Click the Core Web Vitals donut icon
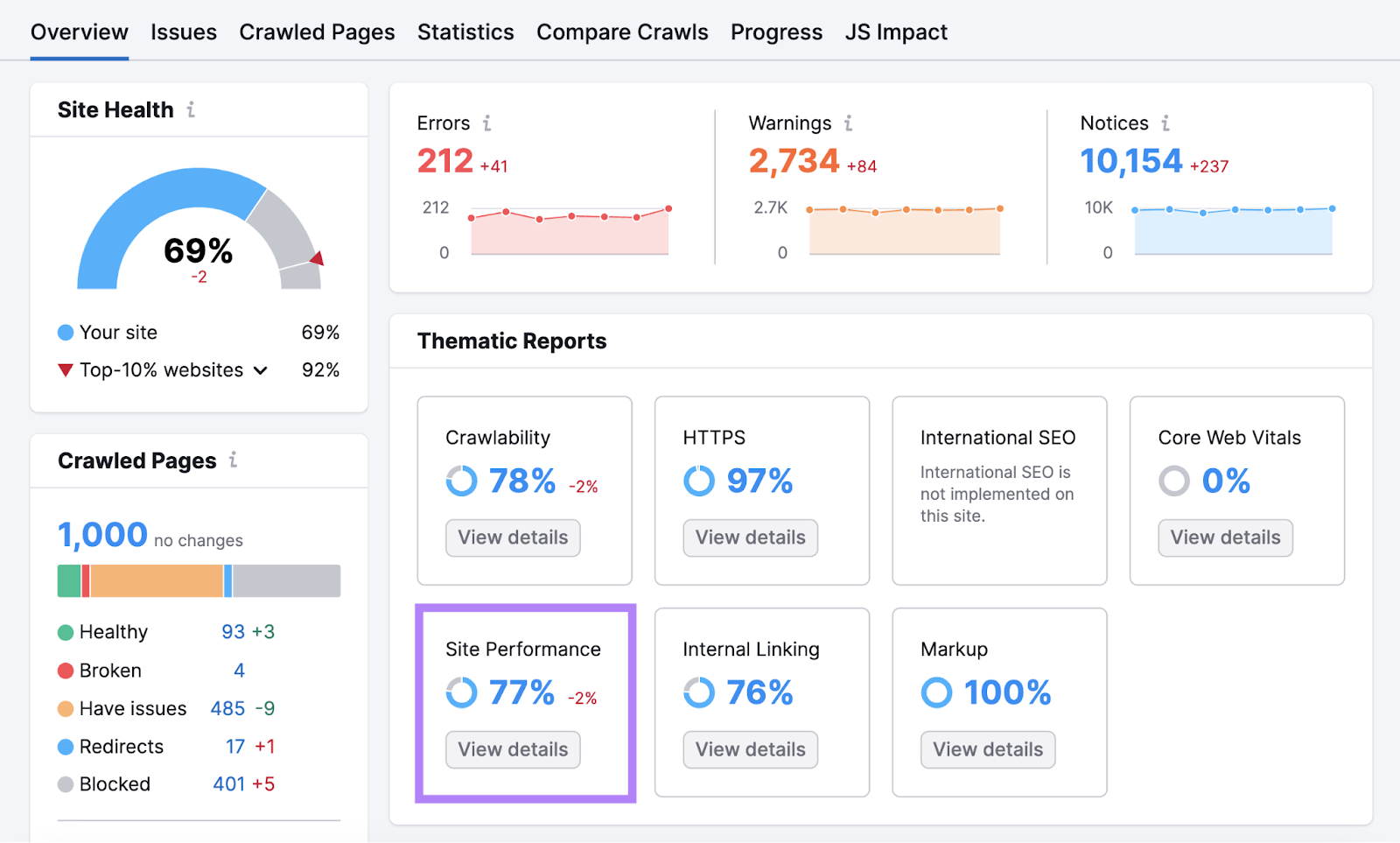The height and width of the screenshot is (843, 1400). tap(1174, 481)
